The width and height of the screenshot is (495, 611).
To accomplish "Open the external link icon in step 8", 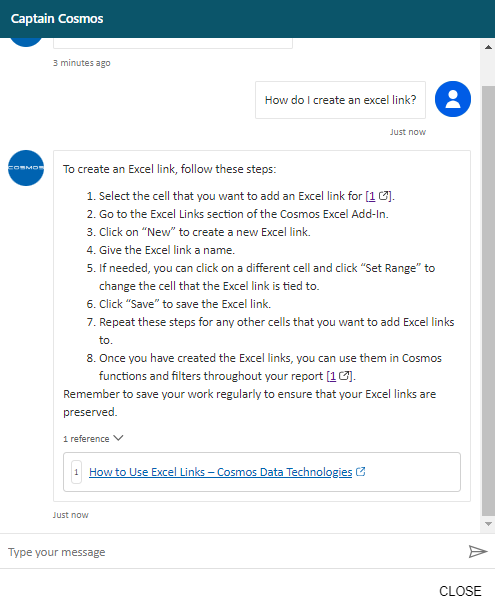I will 344,376.
